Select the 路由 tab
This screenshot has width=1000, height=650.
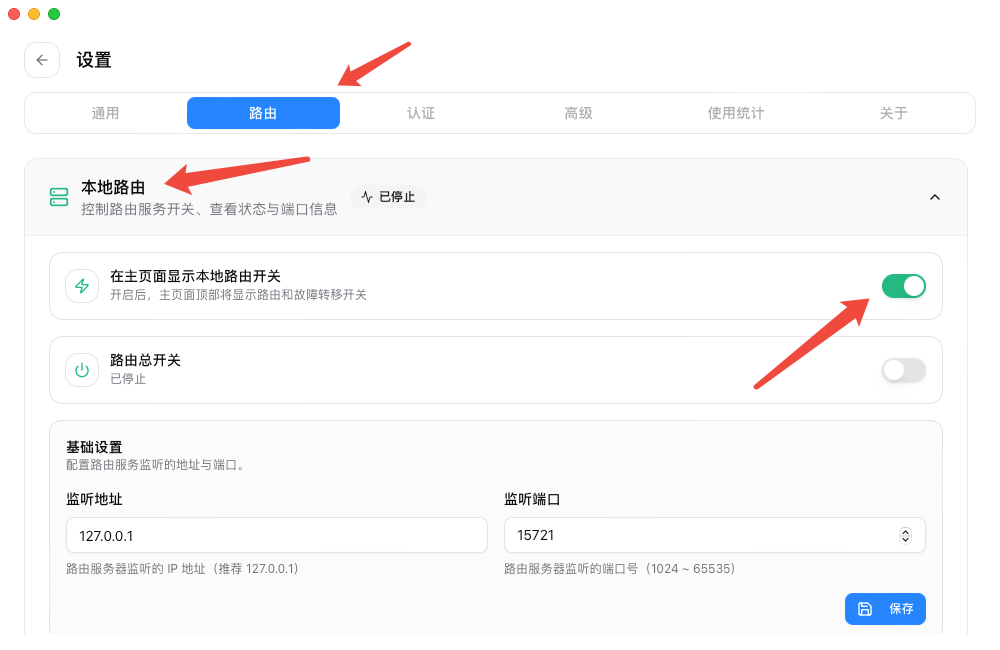(263, 113)
